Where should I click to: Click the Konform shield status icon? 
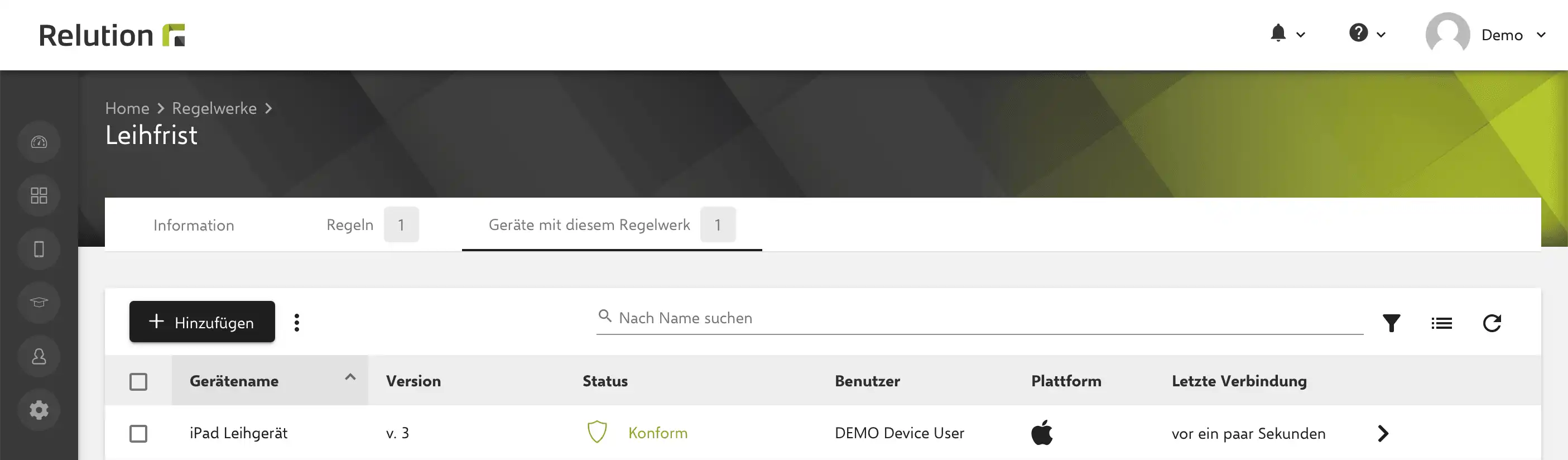tap(597, 432)
